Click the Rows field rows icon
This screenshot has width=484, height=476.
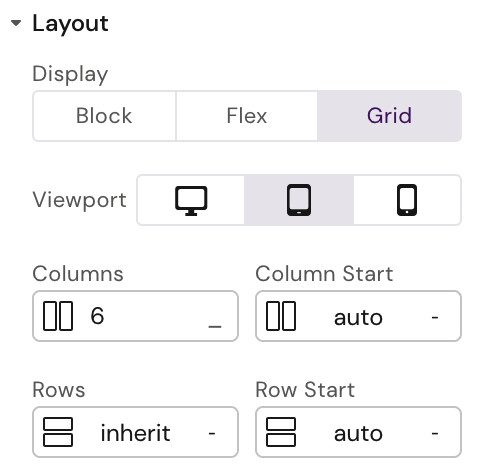click(58, 432)
